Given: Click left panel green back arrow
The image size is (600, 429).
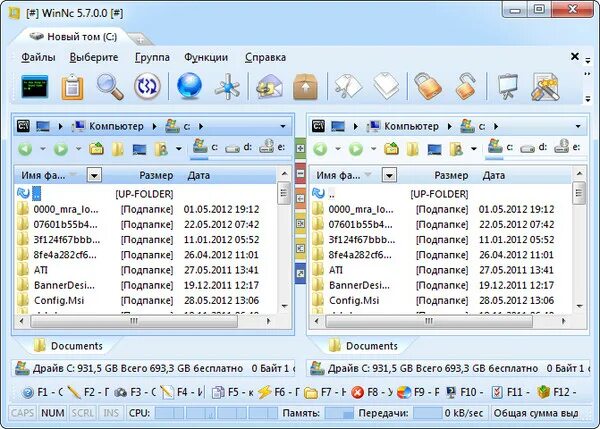Looking at the screenshot, I should coord(25,149).
